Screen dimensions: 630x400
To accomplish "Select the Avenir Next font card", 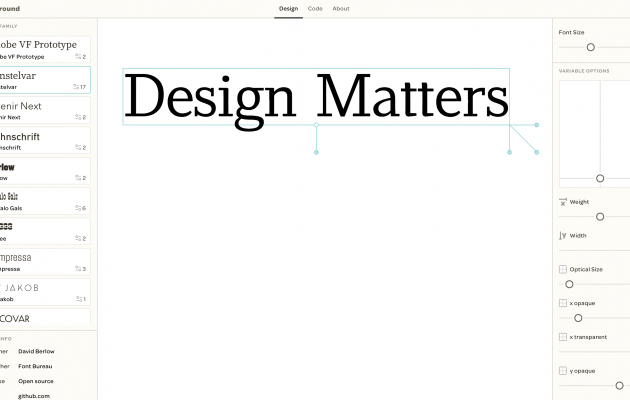I will tap(45, 110).
